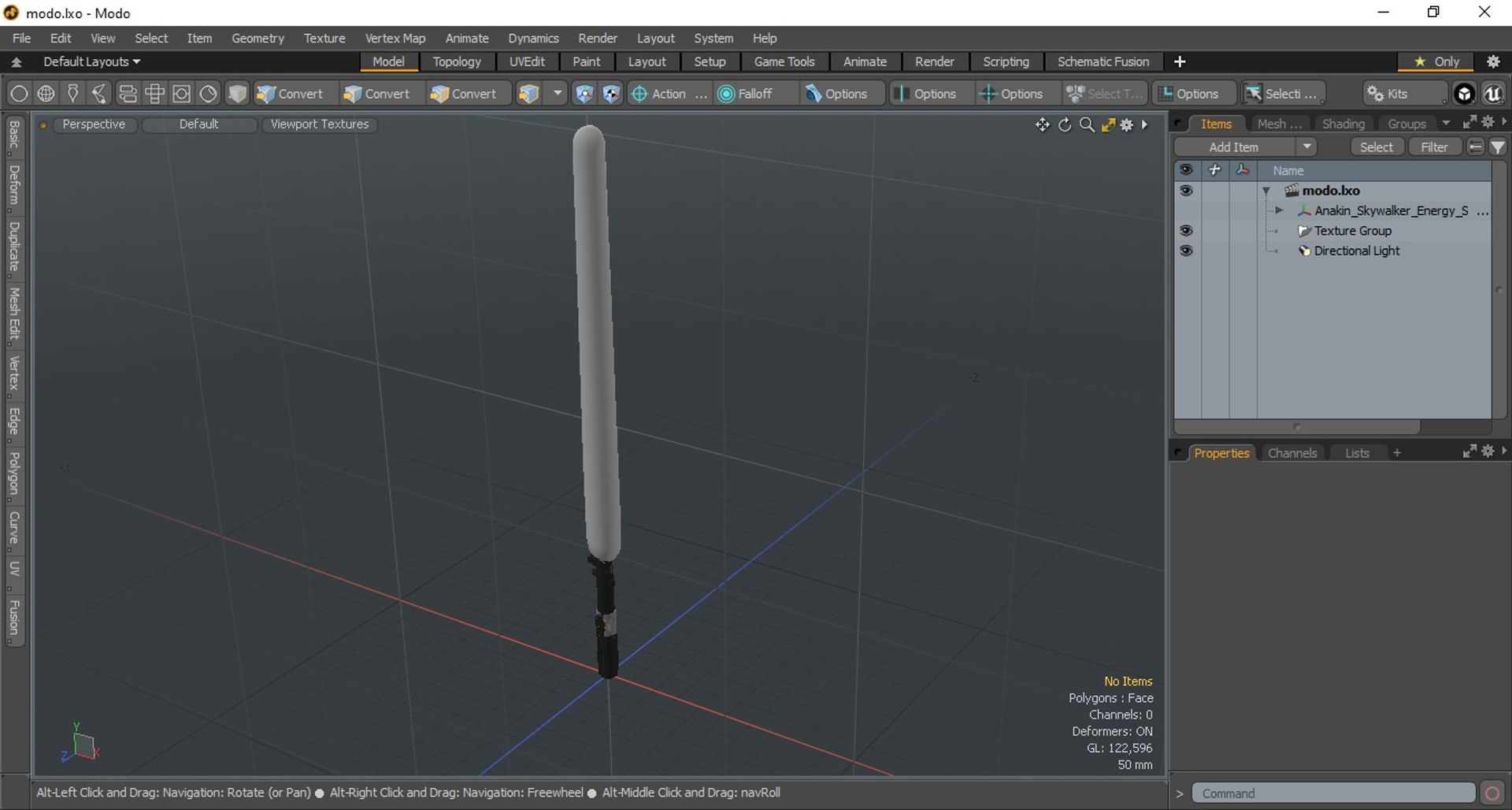Image resolution: width=1512 pixels, height=810 pixels.
Task: Open viewport settings gear icon
Action: click(x=1127, y=124)
